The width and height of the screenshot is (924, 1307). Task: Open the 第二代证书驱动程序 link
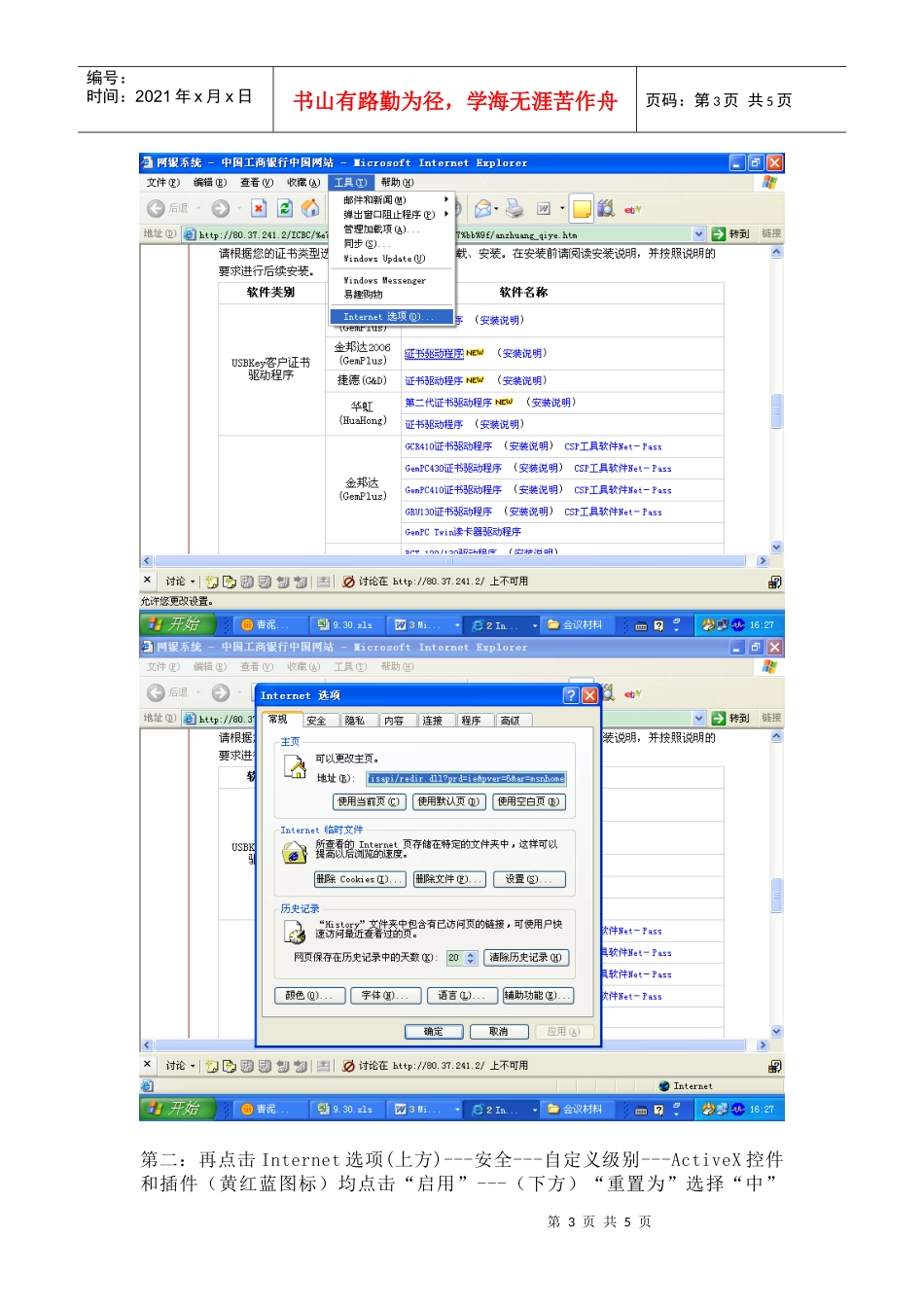pos(448,403)
